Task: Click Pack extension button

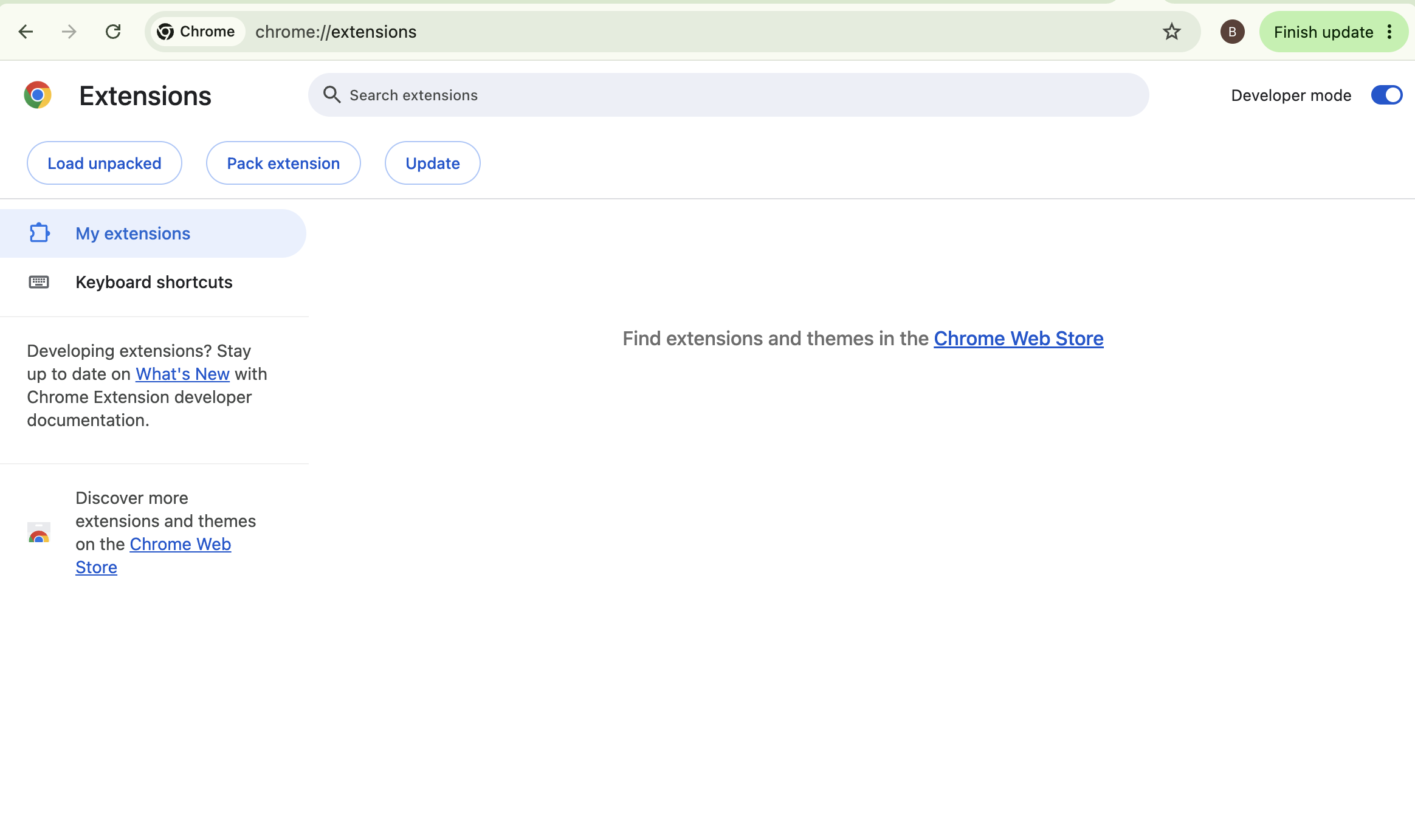Action: click(283, 163)
